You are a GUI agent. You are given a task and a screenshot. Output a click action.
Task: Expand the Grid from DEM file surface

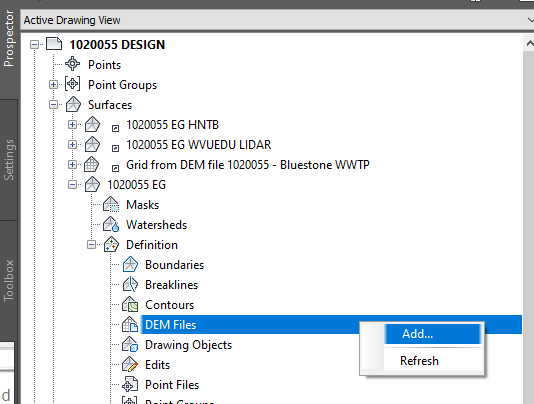coord(72,165)
